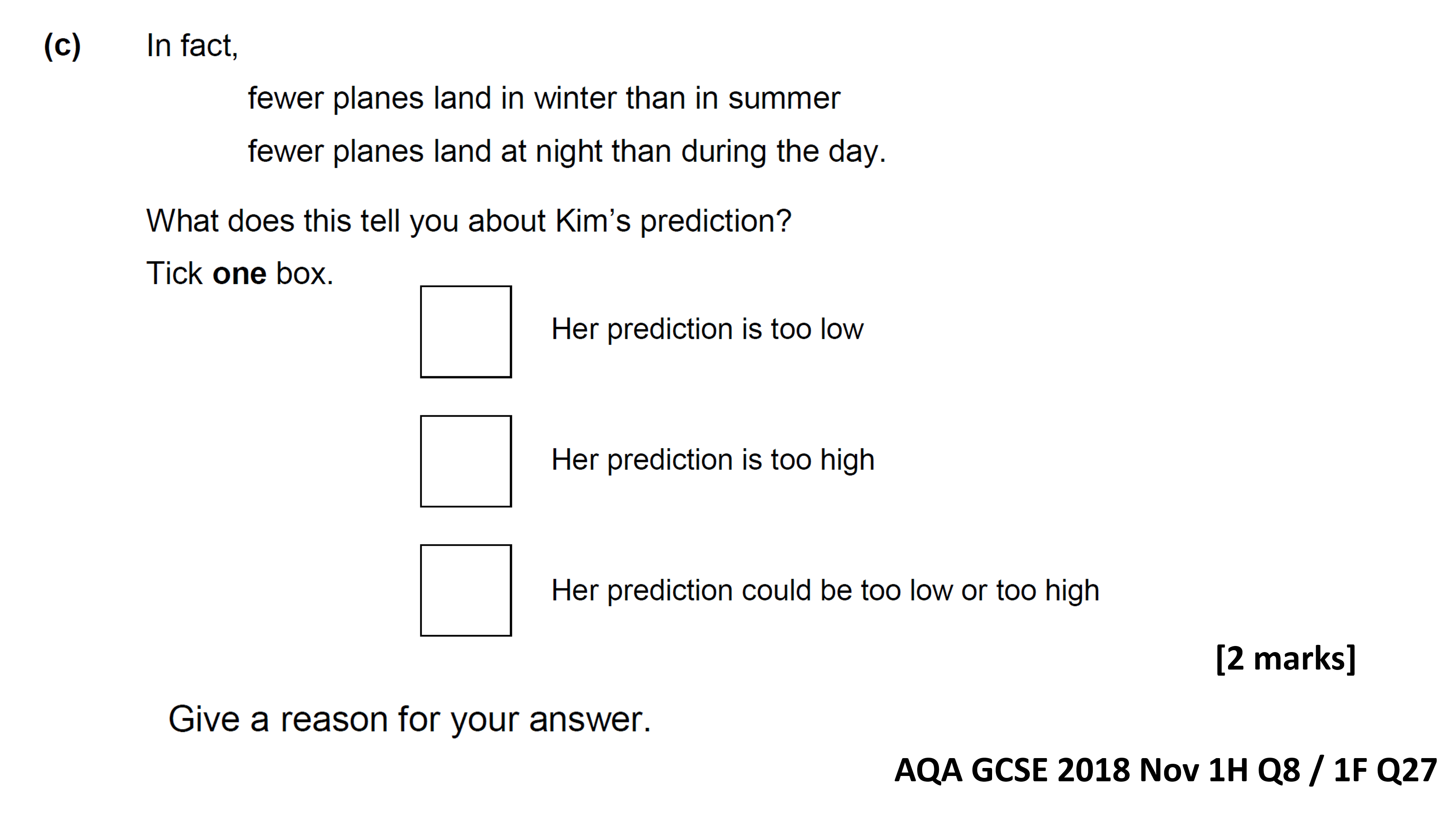
Task: Click the '1F Q27' reference at the caption end
Action: click(1385, 770)
